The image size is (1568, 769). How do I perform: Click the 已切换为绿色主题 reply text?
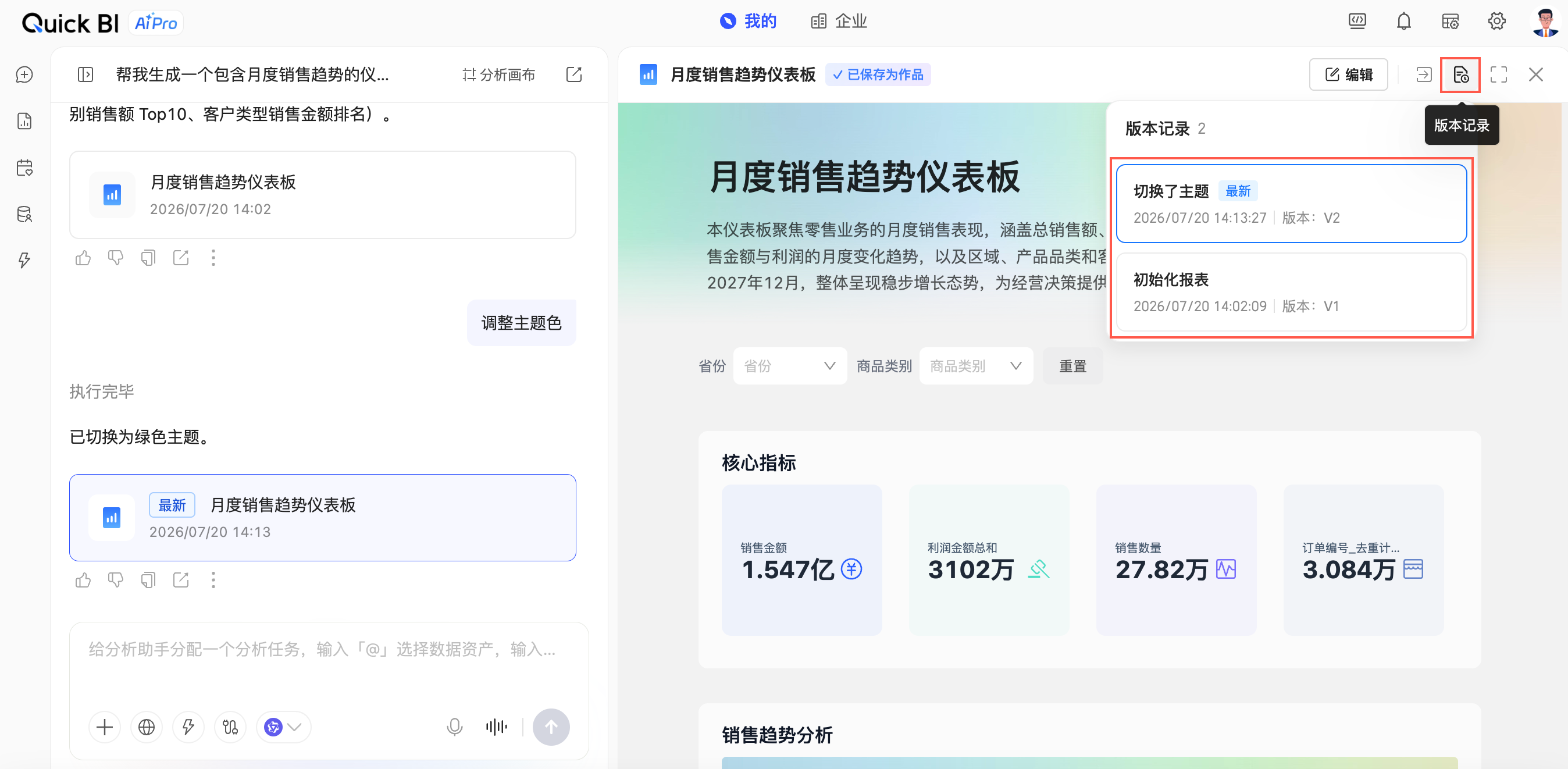pyautogui.click(x=140, y=436)
